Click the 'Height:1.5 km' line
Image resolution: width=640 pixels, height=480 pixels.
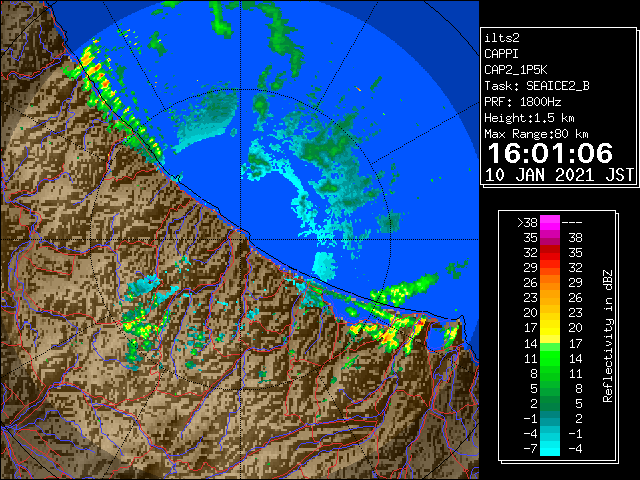[529, 118]
